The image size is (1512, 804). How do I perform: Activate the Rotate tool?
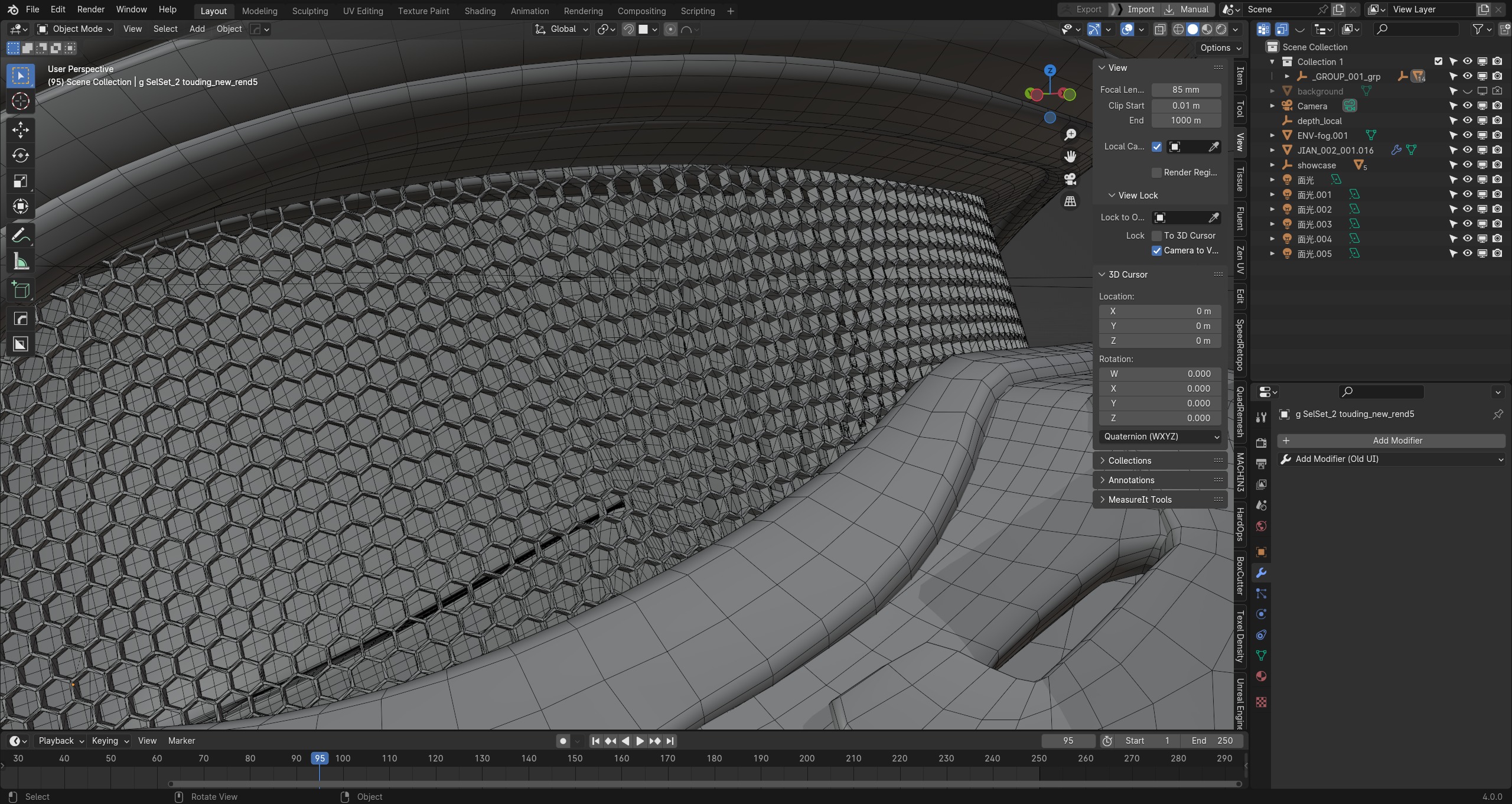(21, 155)
